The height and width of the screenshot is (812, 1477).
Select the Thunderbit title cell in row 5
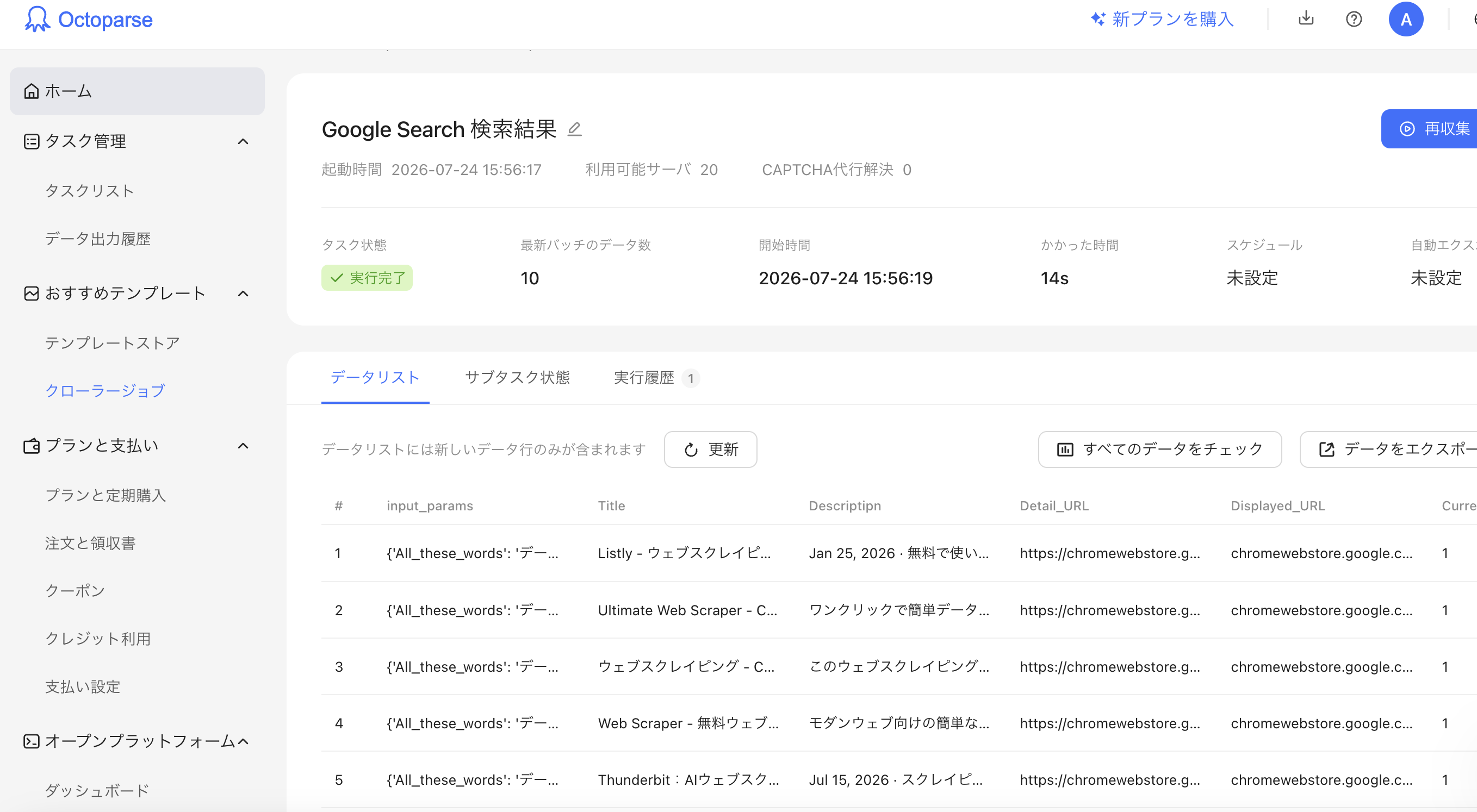pos(688,780)
